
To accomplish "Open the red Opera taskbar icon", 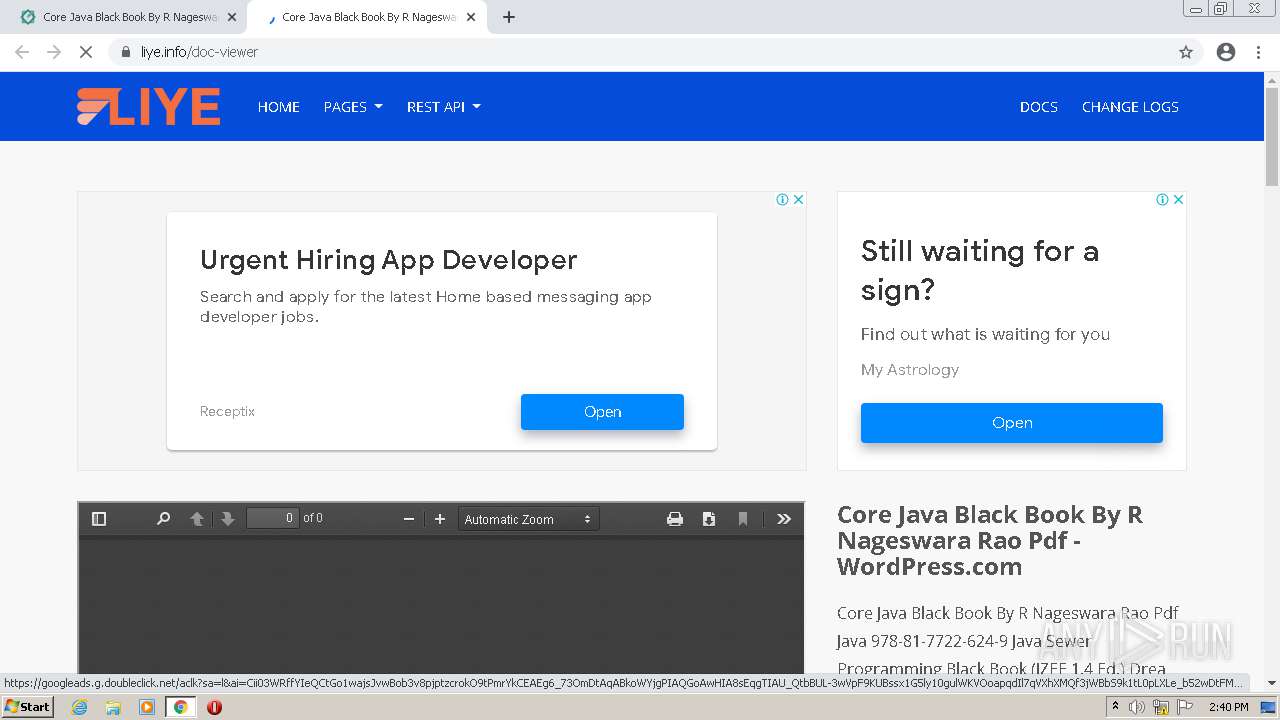I will click(x=214, y=707).
